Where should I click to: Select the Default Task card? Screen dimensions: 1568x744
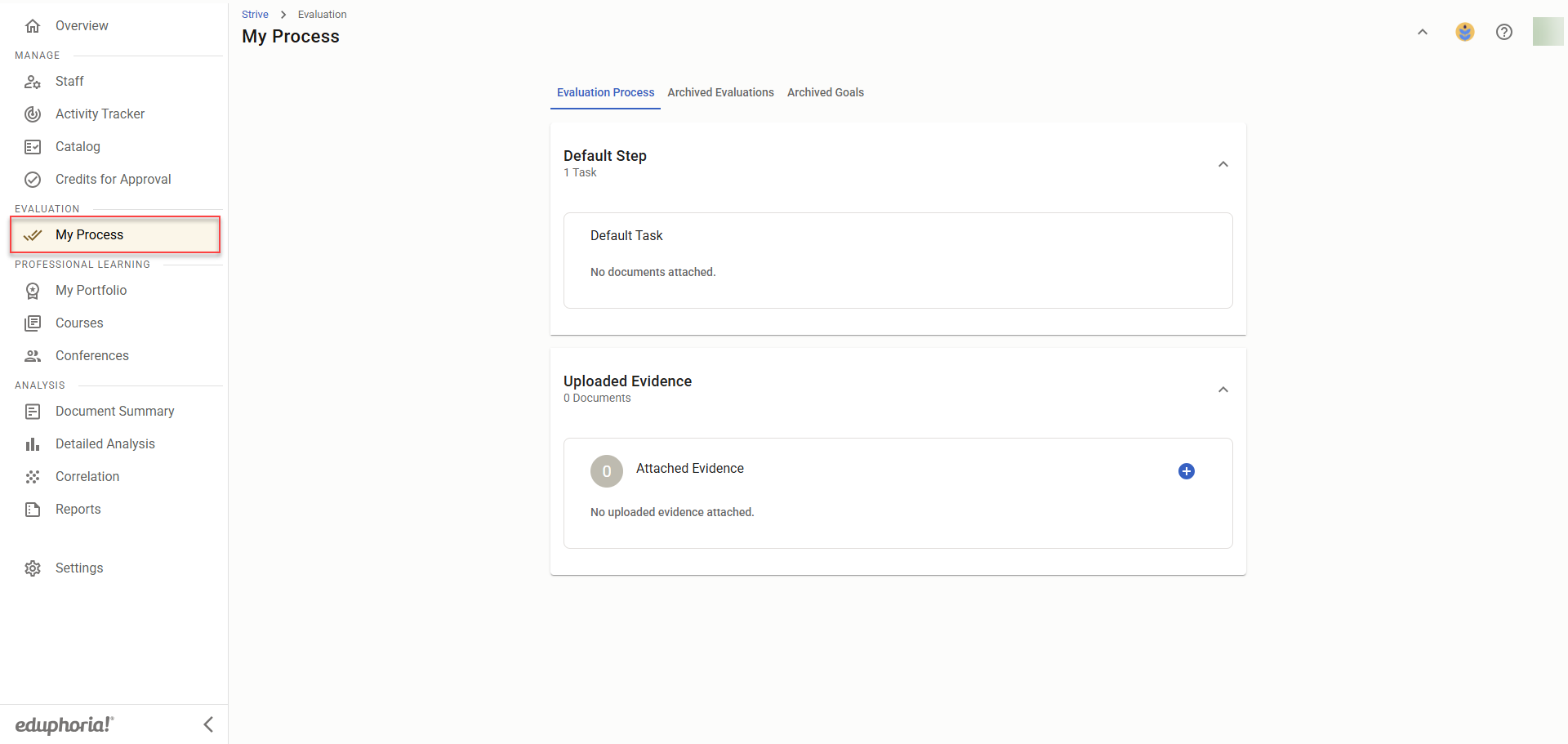pyautogui.click(x=898, y=260)
